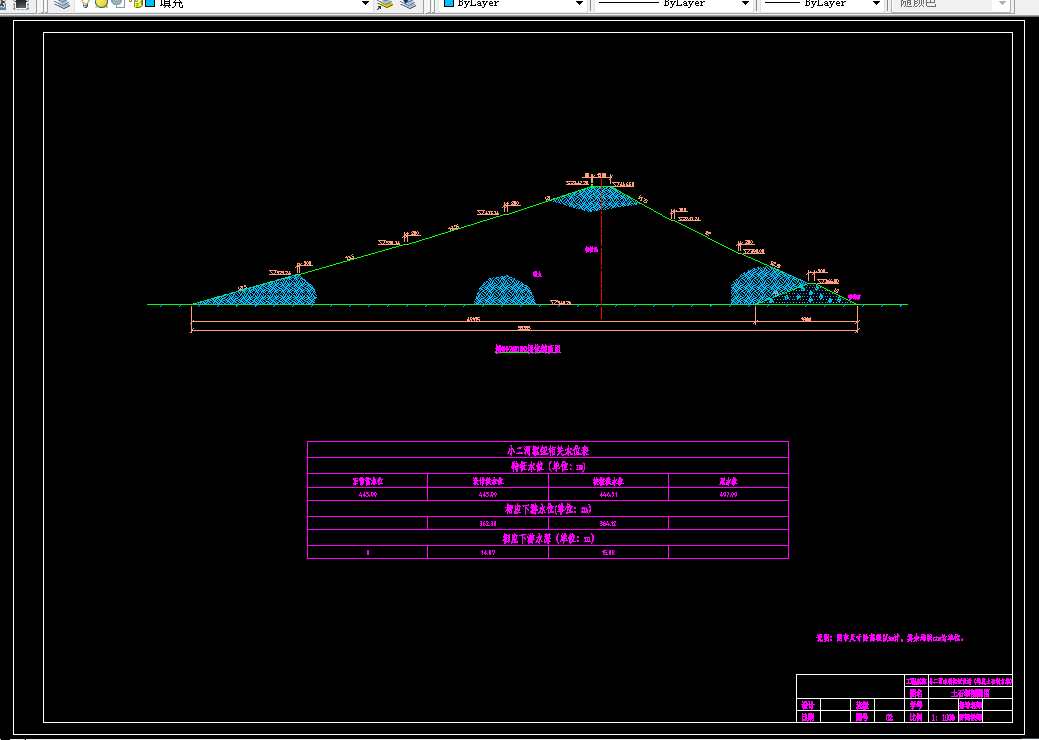Click the Layer Previous icon

(x=408, y=4)
